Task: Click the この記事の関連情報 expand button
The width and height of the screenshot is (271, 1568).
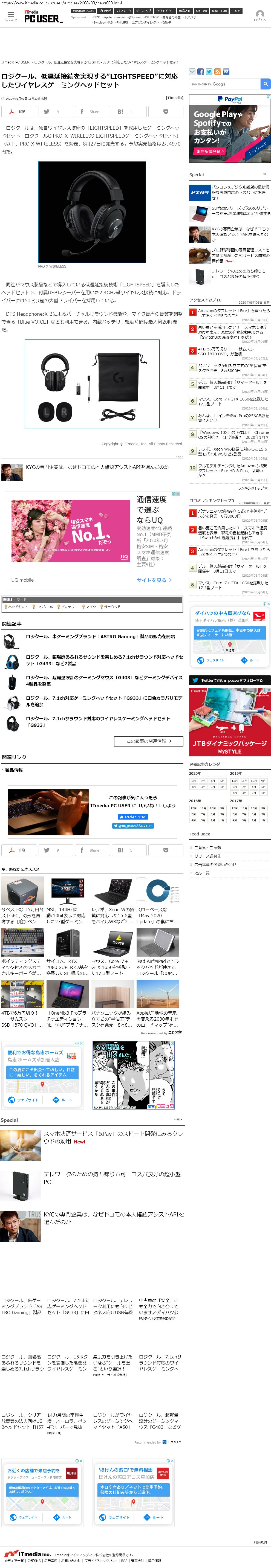Action: pos(149,741)
